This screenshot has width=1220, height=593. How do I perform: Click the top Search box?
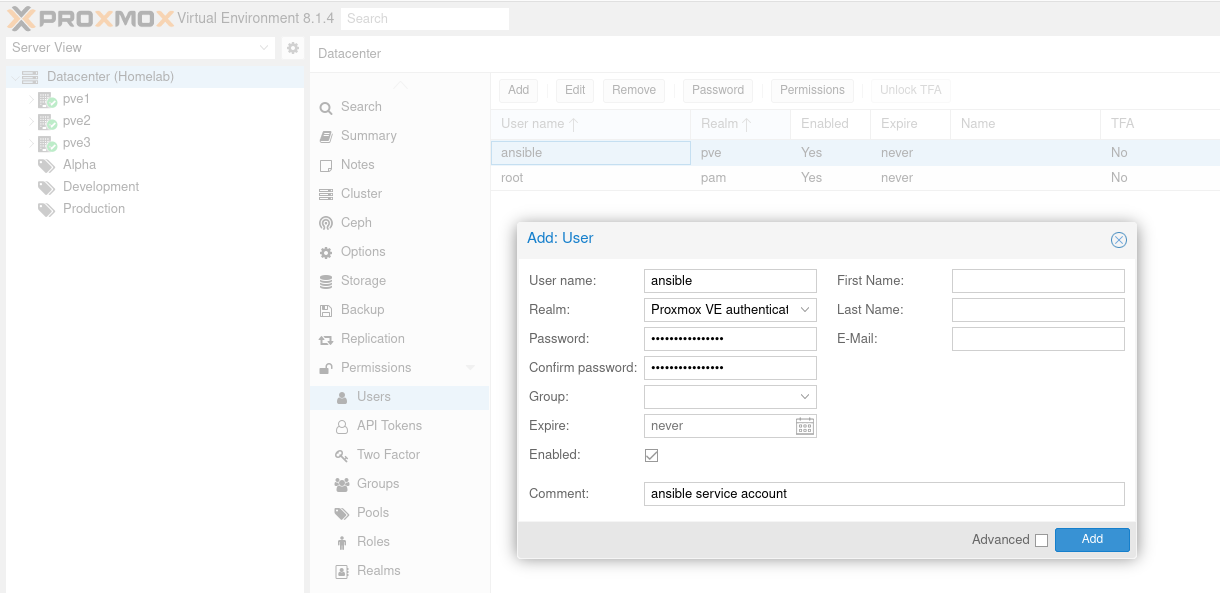(425, 18)
